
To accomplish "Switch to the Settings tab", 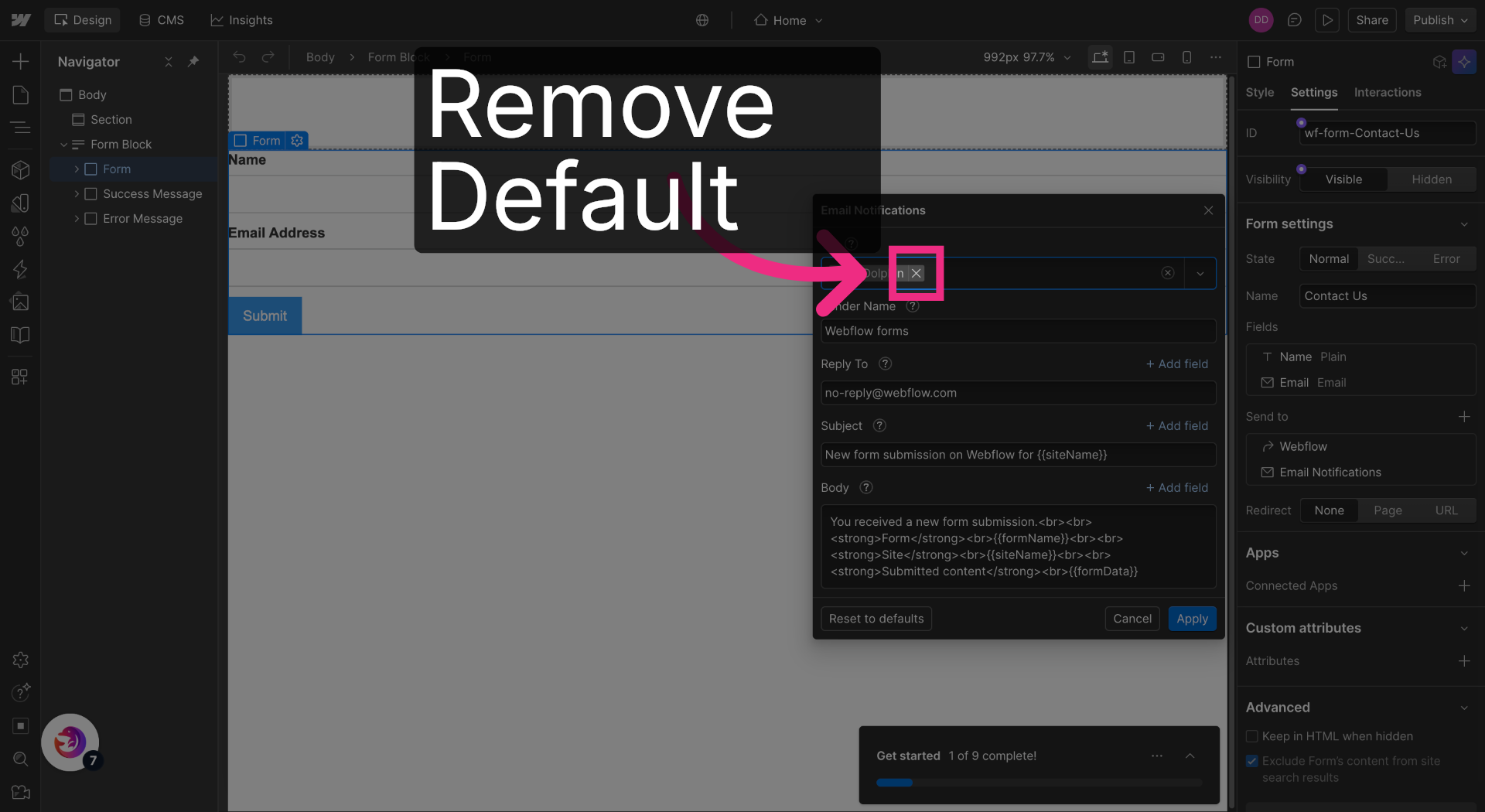I will tap(1313, 93).
